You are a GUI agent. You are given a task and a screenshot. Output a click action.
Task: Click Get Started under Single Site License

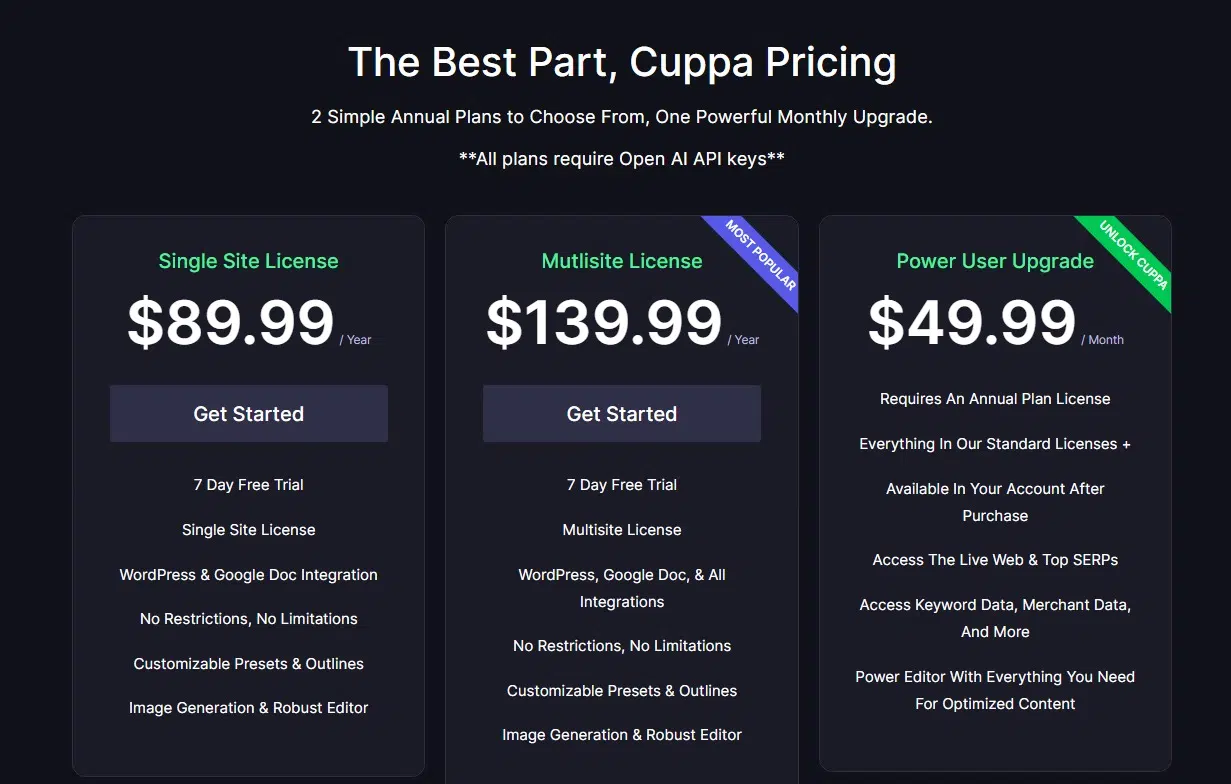[248, 413]
